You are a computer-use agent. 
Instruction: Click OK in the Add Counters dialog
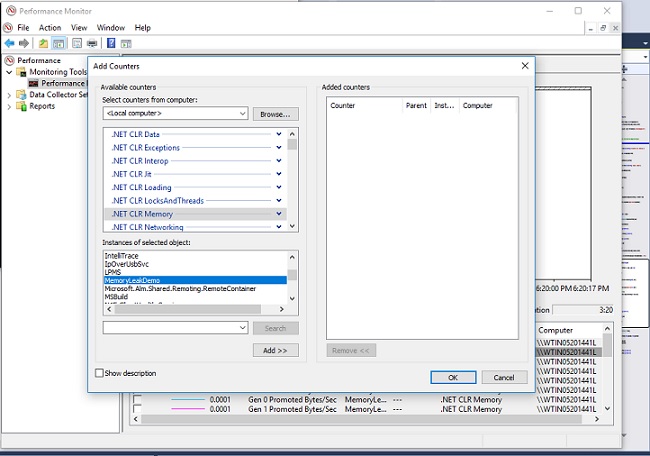453,377
